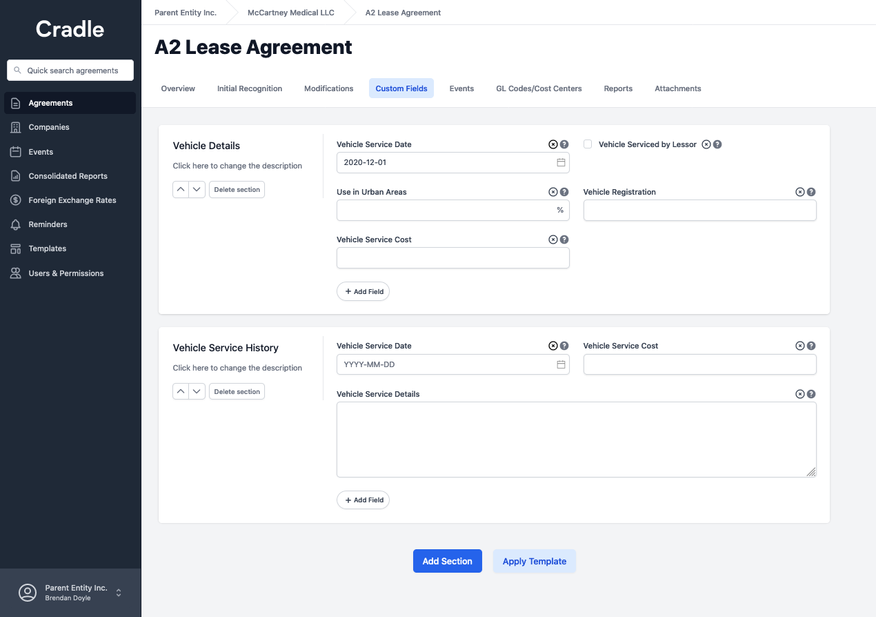Click the Apply Template button
The image size is (876, 617).
534,561
